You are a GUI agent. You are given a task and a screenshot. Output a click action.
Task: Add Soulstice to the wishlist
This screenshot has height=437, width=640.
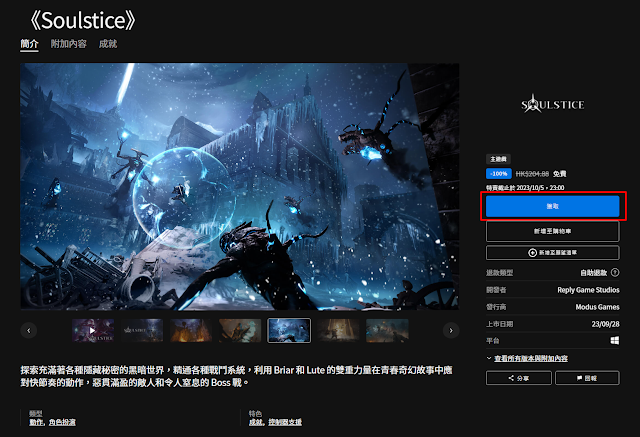click(552, 253)
